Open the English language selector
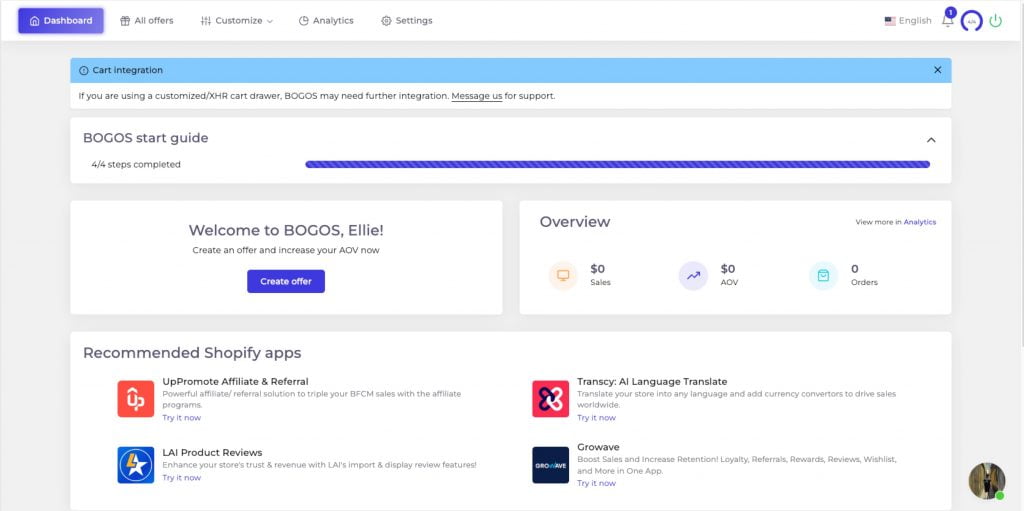This screenshot has width=1024, height=511. click(908, 21)
